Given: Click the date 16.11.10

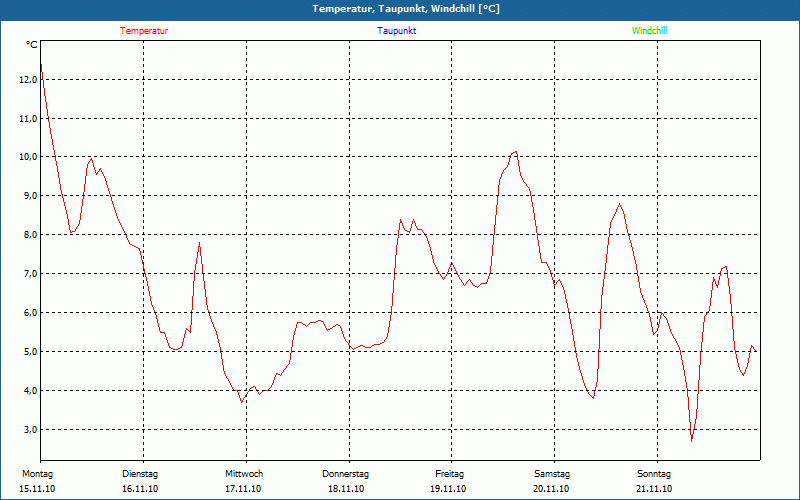Looking at the screenshot, I should 140,489.
